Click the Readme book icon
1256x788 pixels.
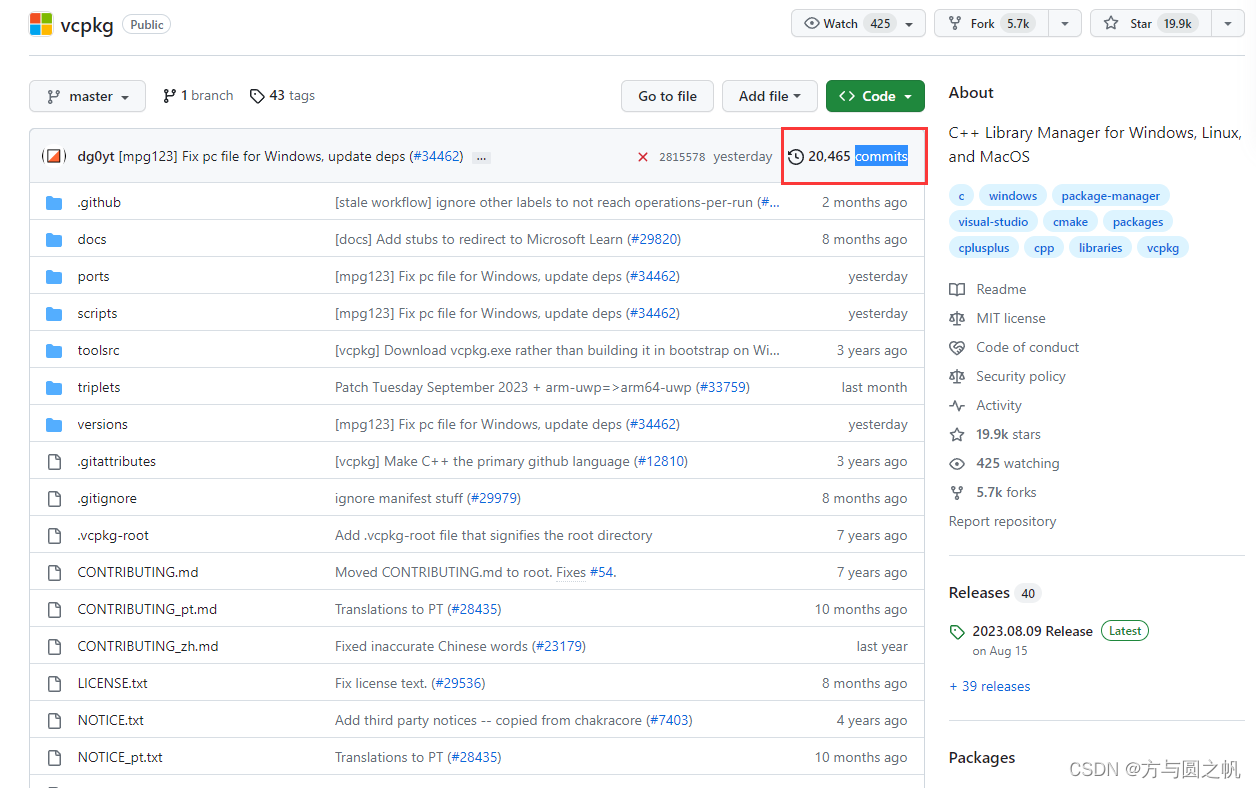tap(957, 289)
